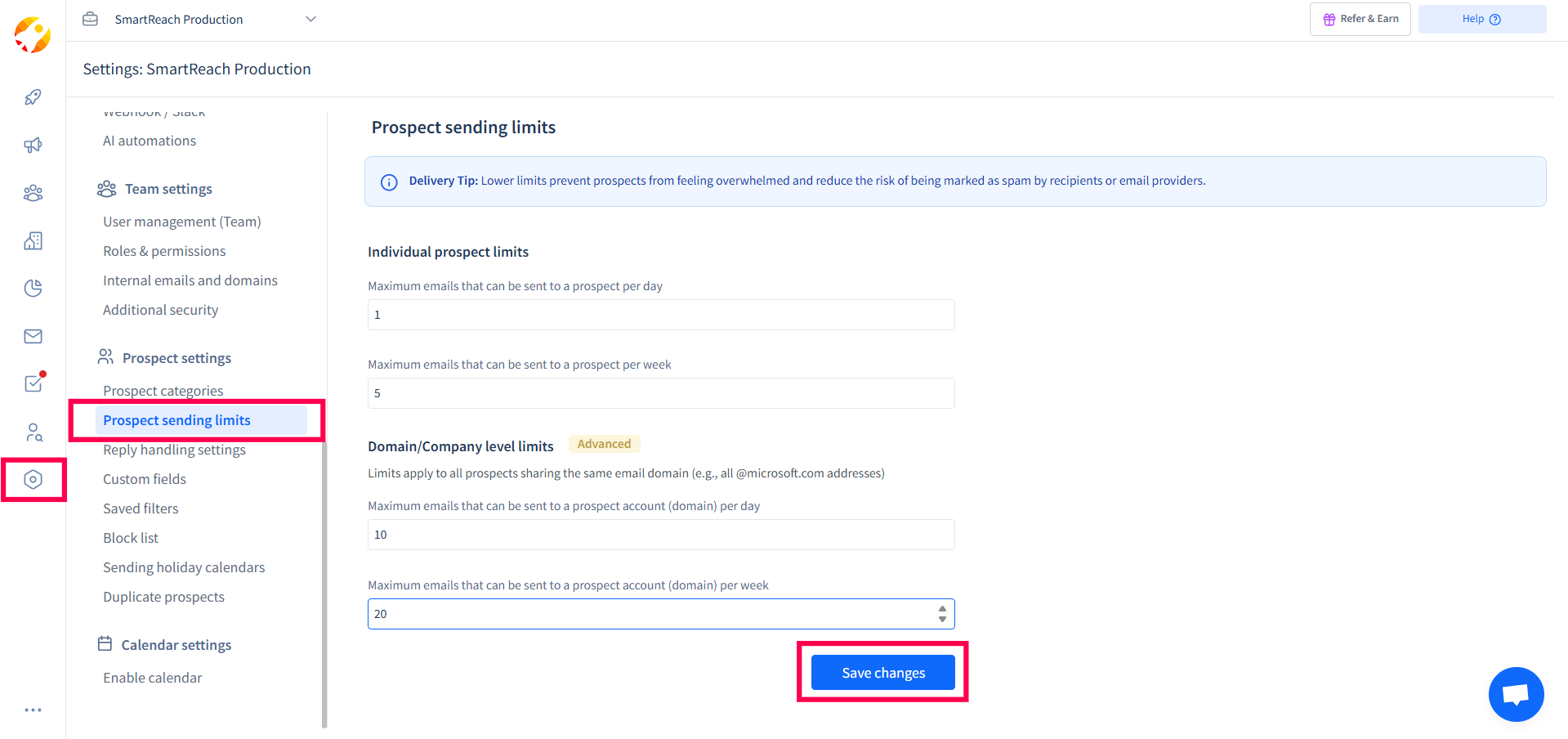The image size is (1568, 739).
Task: Open the rocket icon in left sidebar
Action: (33, 97)
